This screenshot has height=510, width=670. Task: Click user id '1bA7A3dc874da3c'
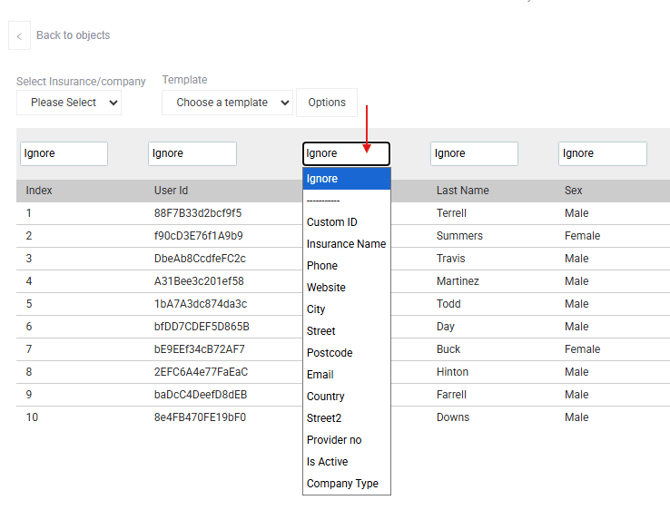tap(200, 304)
